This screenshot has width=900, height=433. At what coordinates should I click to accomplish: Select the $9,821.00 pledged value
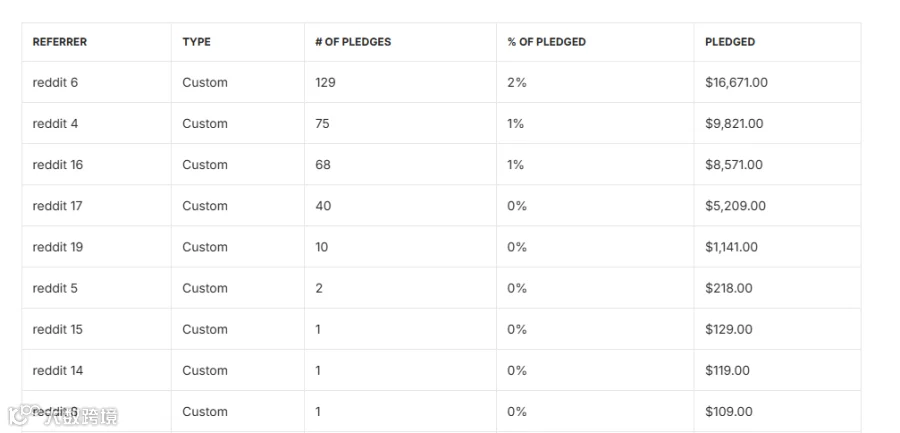[x=734, y=123]
